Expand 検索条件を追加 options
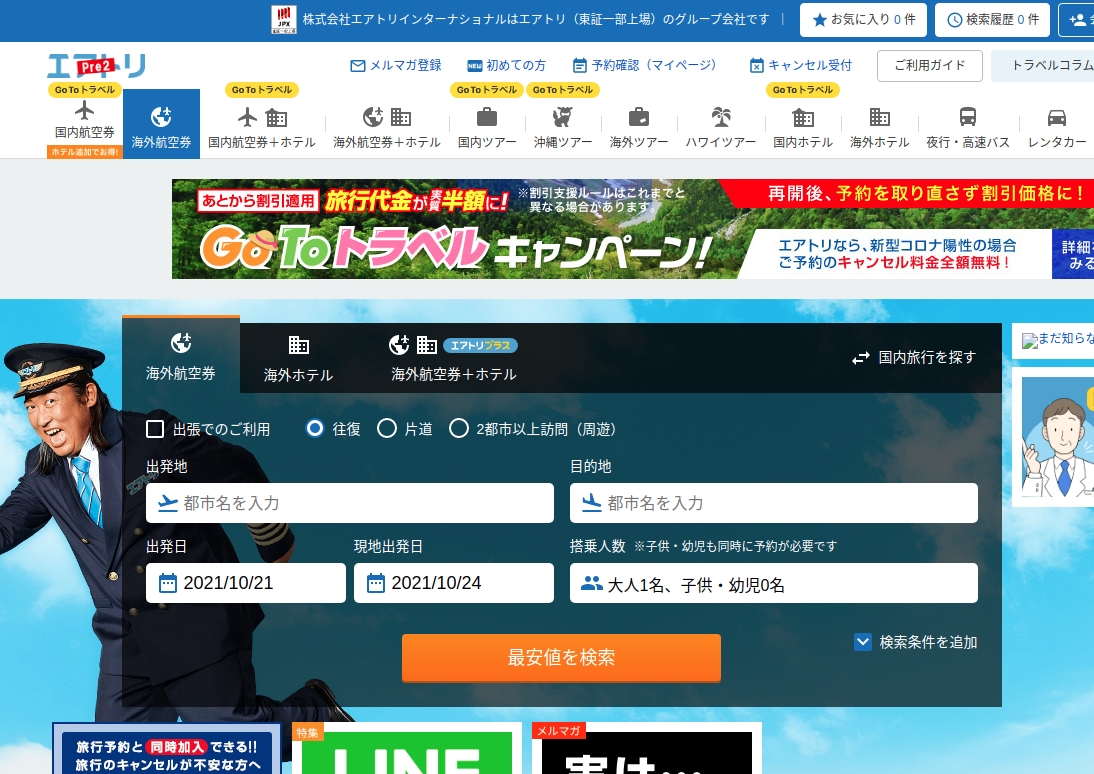Viewport: 1094px width, 774px height. 915,642
